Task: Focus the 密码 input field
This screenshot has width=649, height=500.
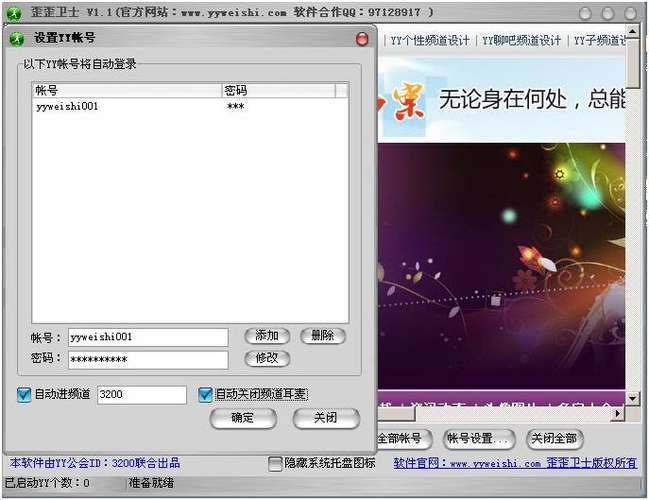Action: 148,360
